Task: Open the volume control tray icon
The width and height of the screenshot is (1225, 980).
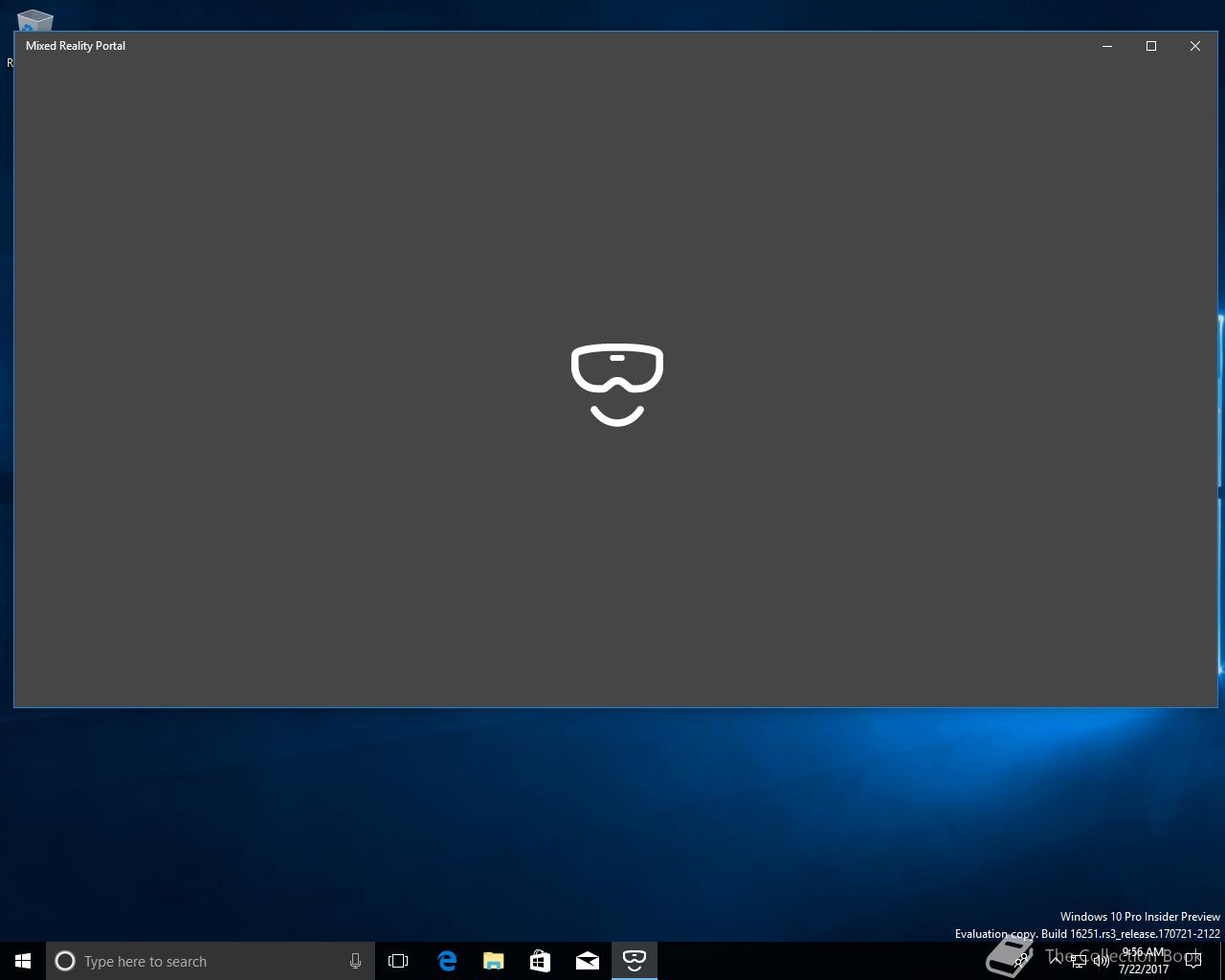Action: [x=1102, y=961]
